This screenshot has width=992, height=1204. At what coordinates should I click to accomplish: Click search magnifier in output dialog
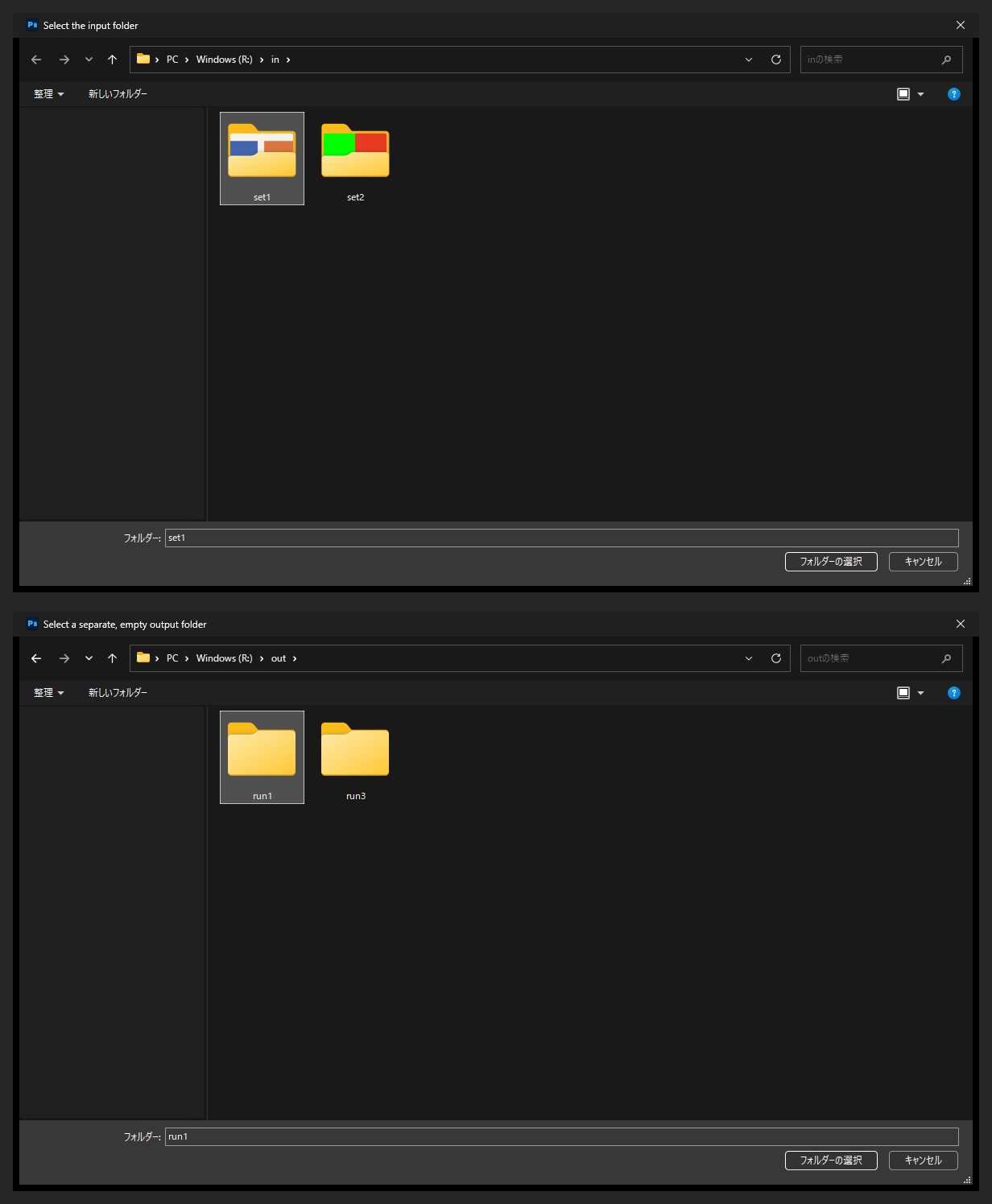[x=947, y=658]
